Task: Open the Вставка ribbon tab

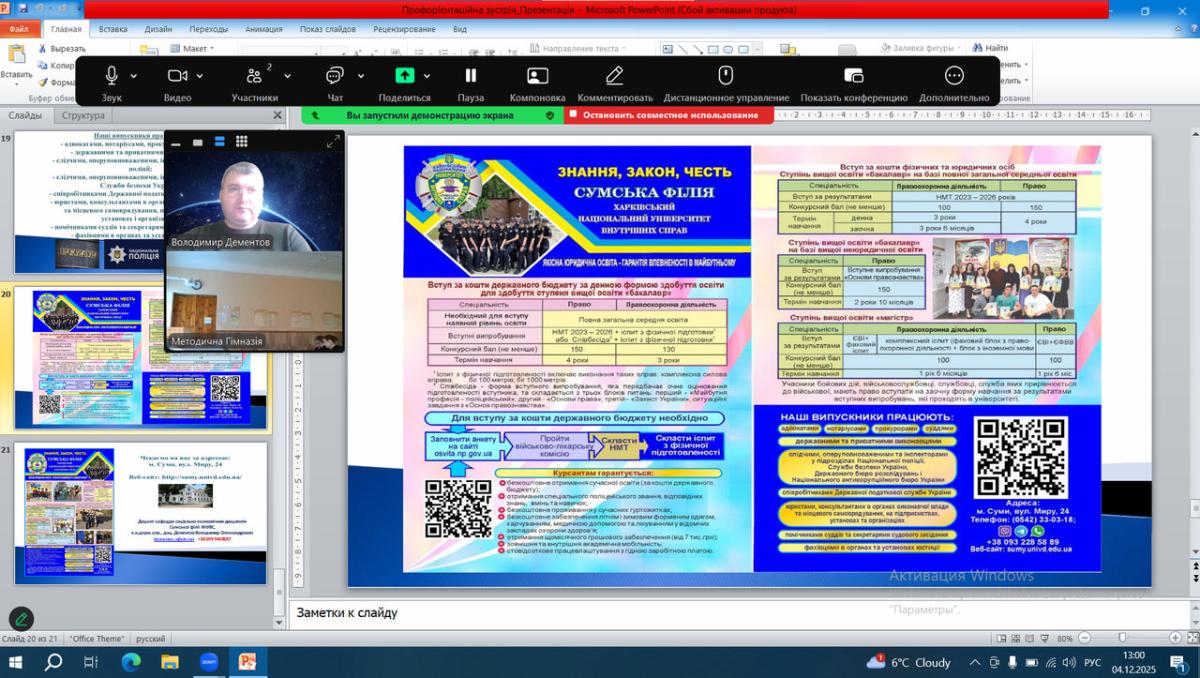Action: point(113,29)
